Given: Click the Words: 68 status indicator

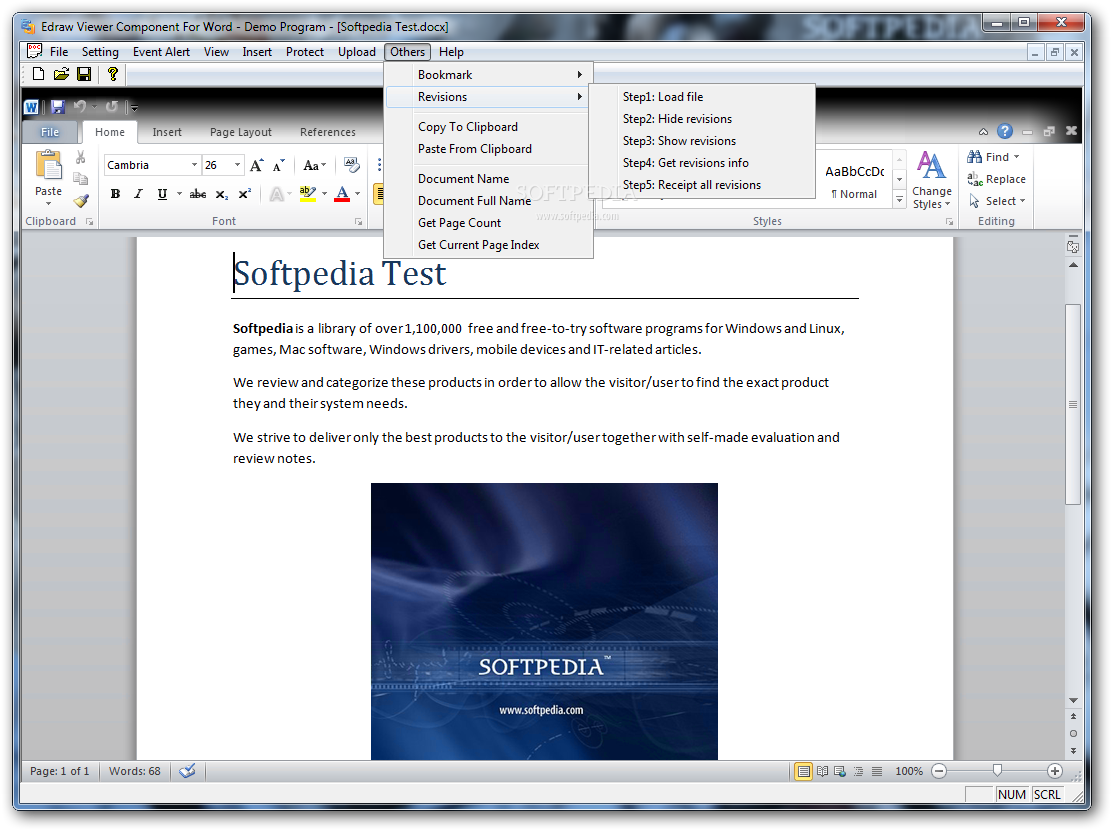Looking at the screenshot, I should (135, 771).
